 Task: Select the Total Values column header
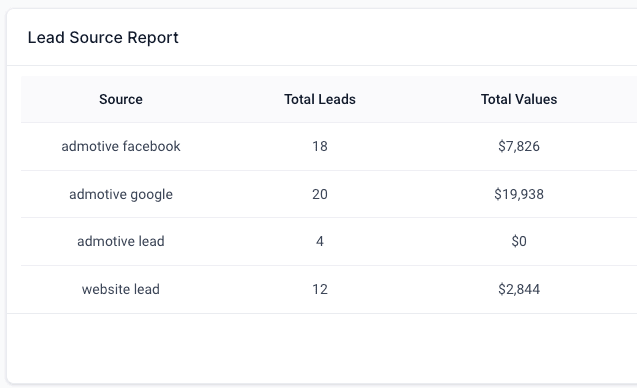click(519, 99)
